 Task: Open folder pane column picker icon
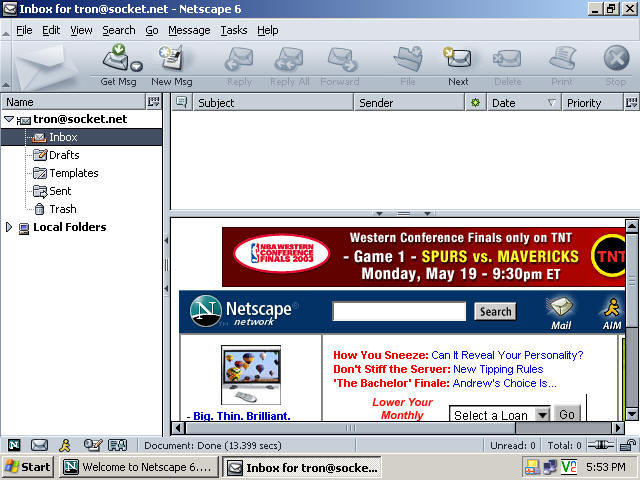tap(153, 102)
